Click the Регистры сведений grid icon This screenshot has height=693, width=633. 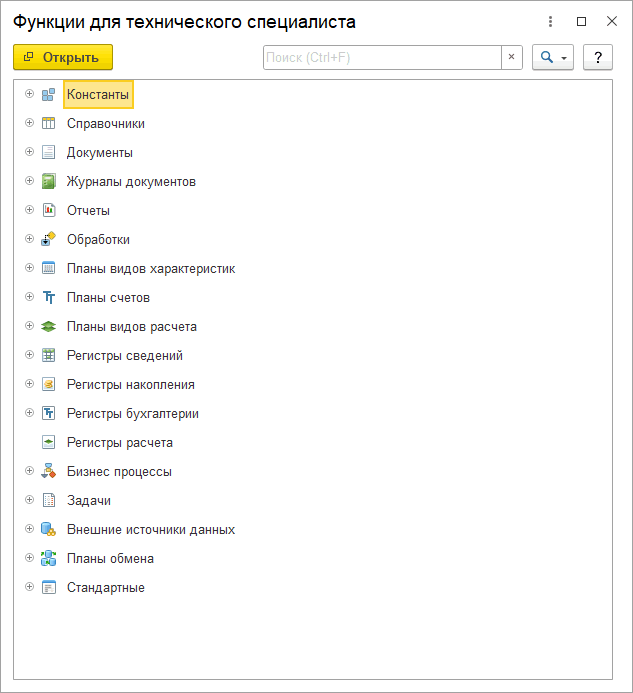[x=48, y=355]
